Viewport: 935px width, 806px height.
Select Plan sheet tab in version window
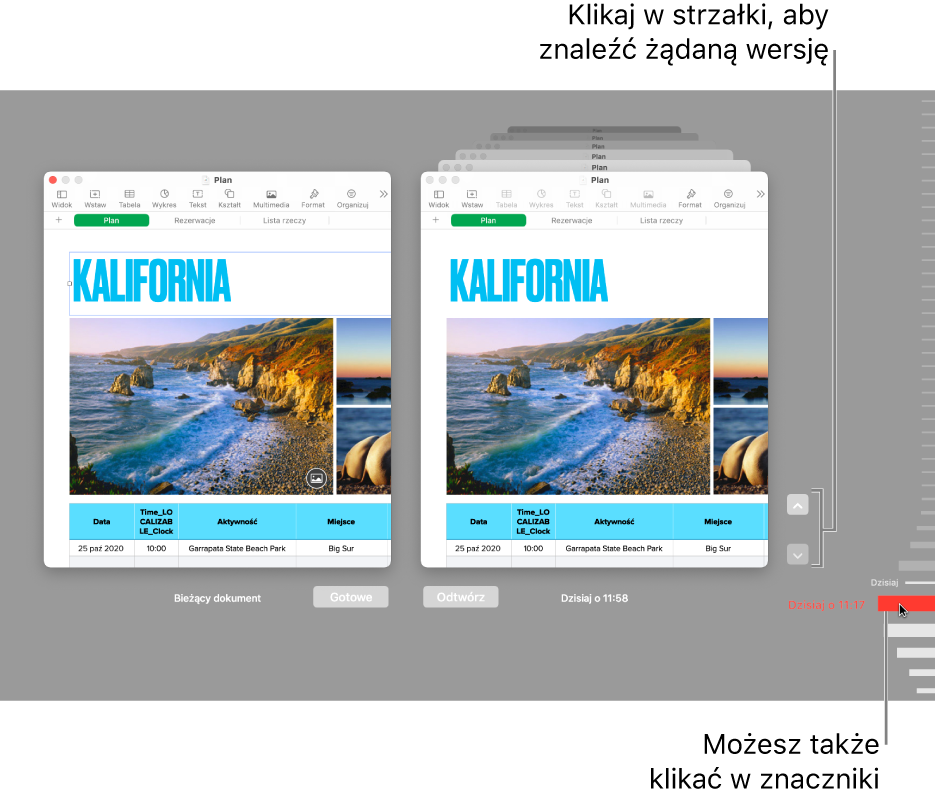click(488, 221)
